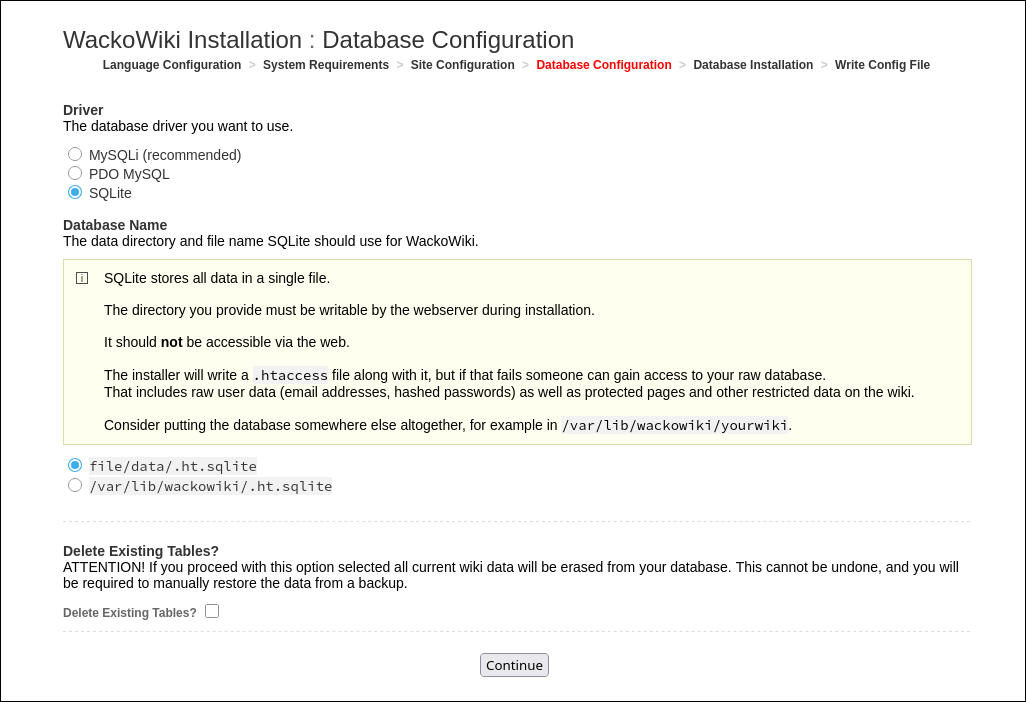Jump to the Write Config File step
The image size is (1026, 702).
[882, 65]
